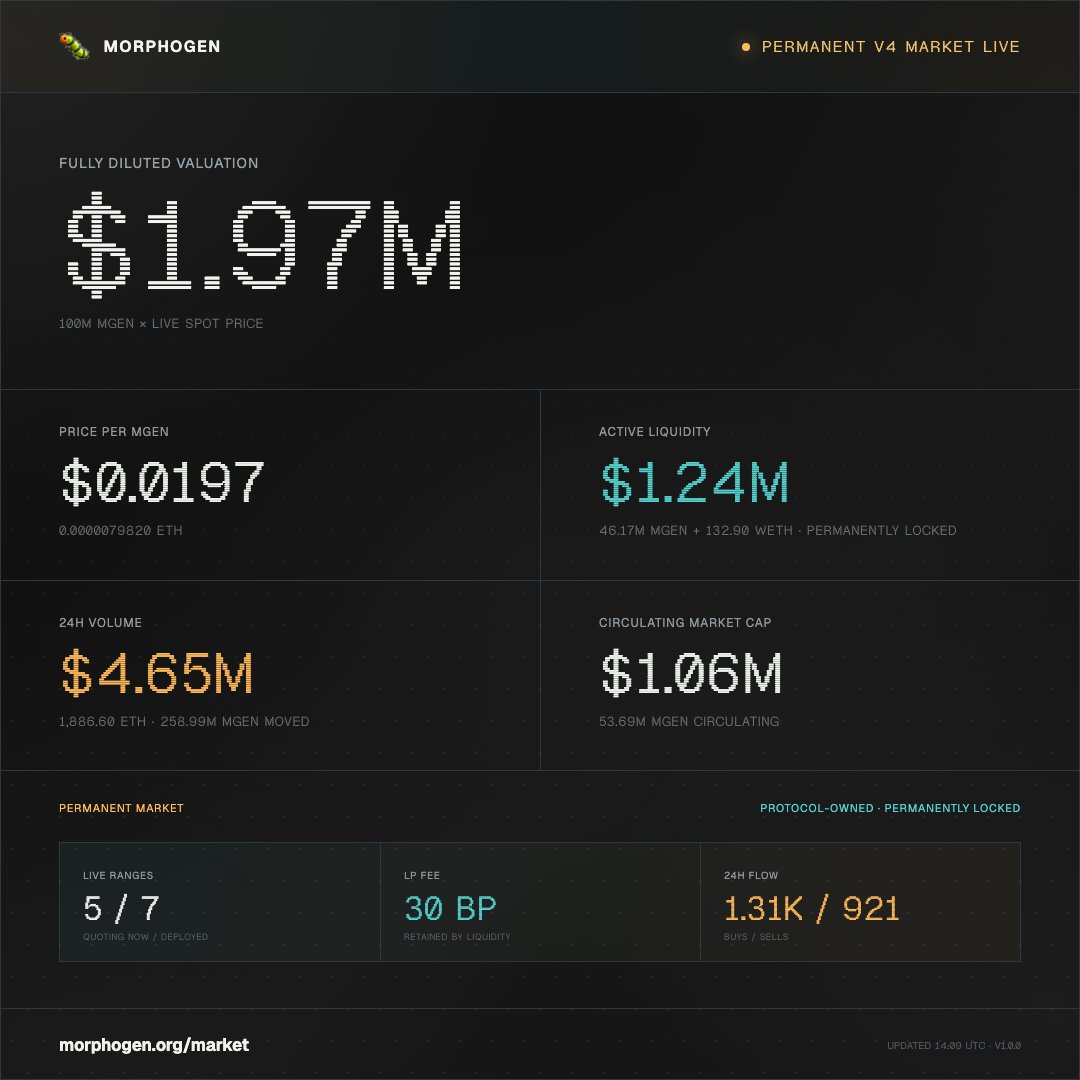Click 'PROTOCOL-OWNED · PERMANENTLY LOCKED' teal text
Image resolution: width=1080 pixels, height=1080 pixels.
(890, 808)
